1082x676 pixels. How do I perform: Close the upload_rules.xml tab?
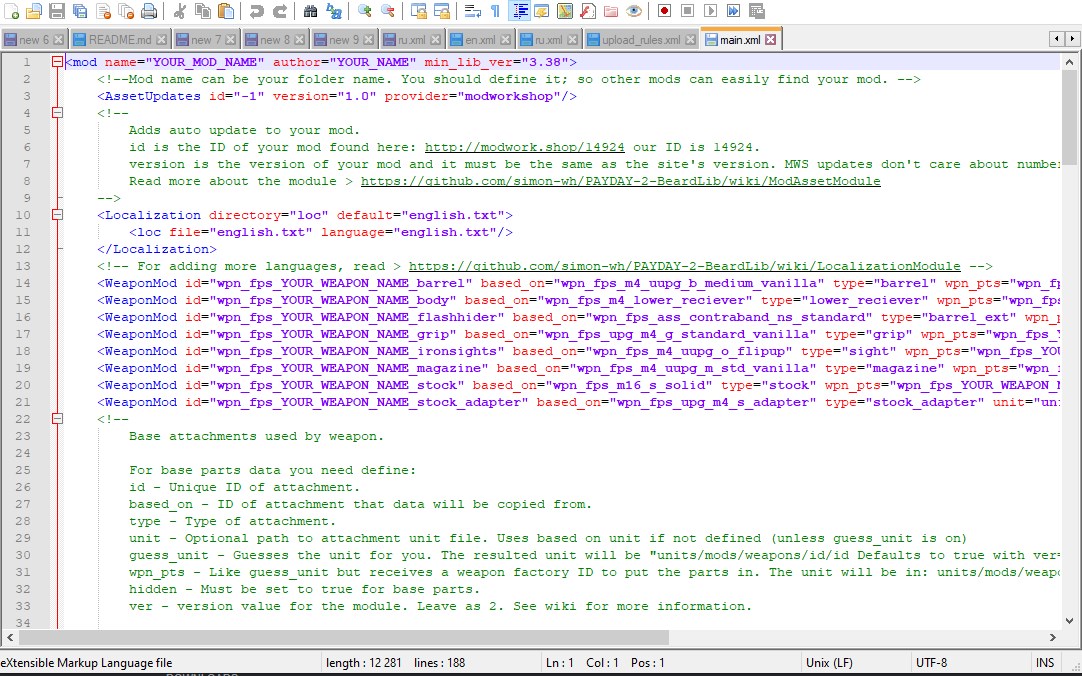point(689,40)
